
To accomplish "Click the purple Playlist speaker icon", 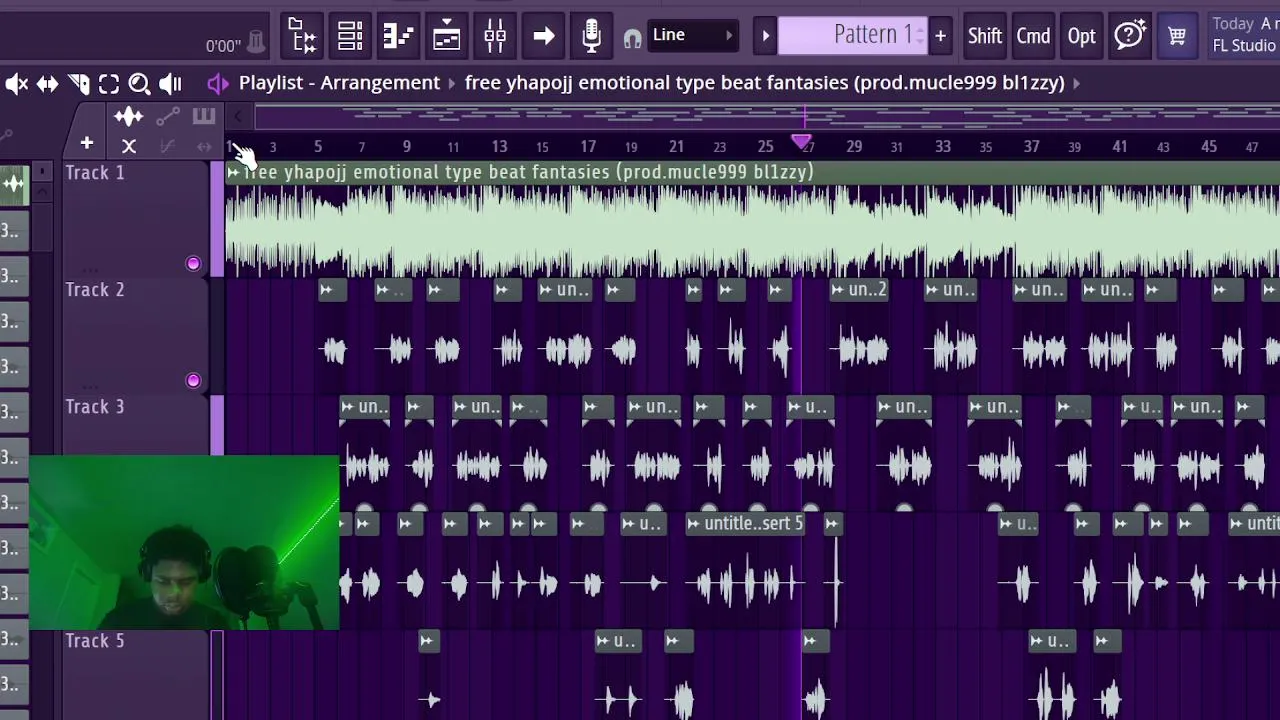I will pos(217,83).
